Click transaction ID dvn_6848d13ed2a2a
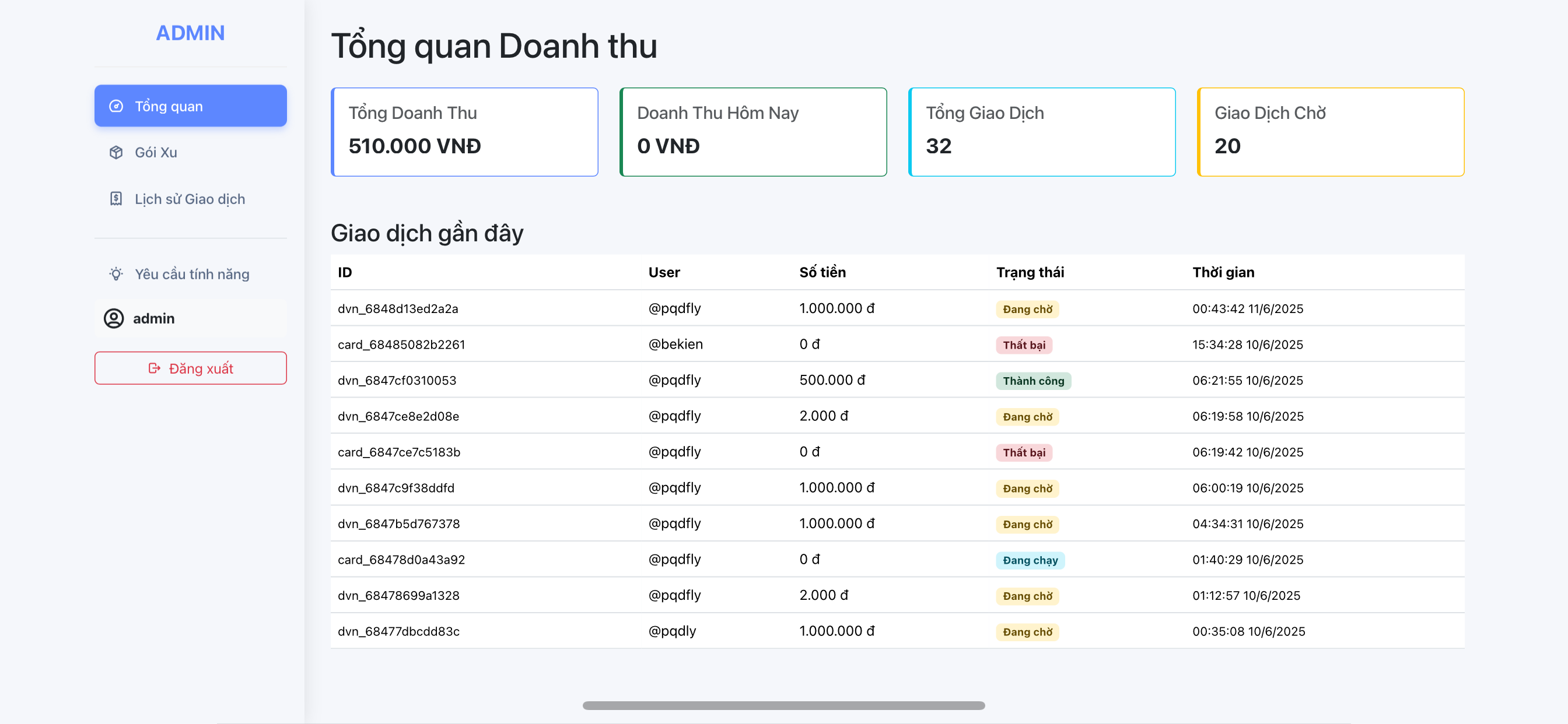The image size is (1568, 724). click(397, 308)
